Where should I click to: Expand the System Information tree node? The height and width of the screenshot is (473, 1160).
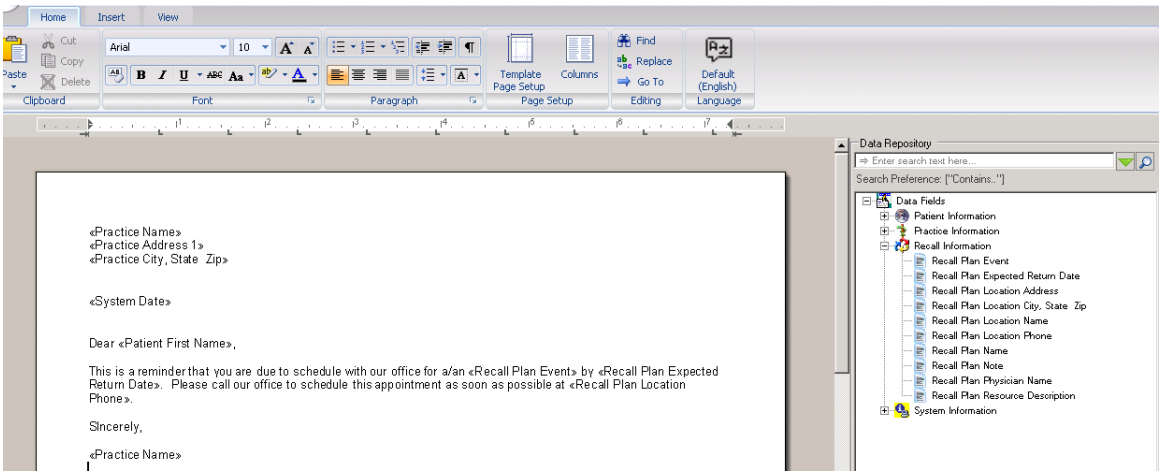[x=884, y=410]
